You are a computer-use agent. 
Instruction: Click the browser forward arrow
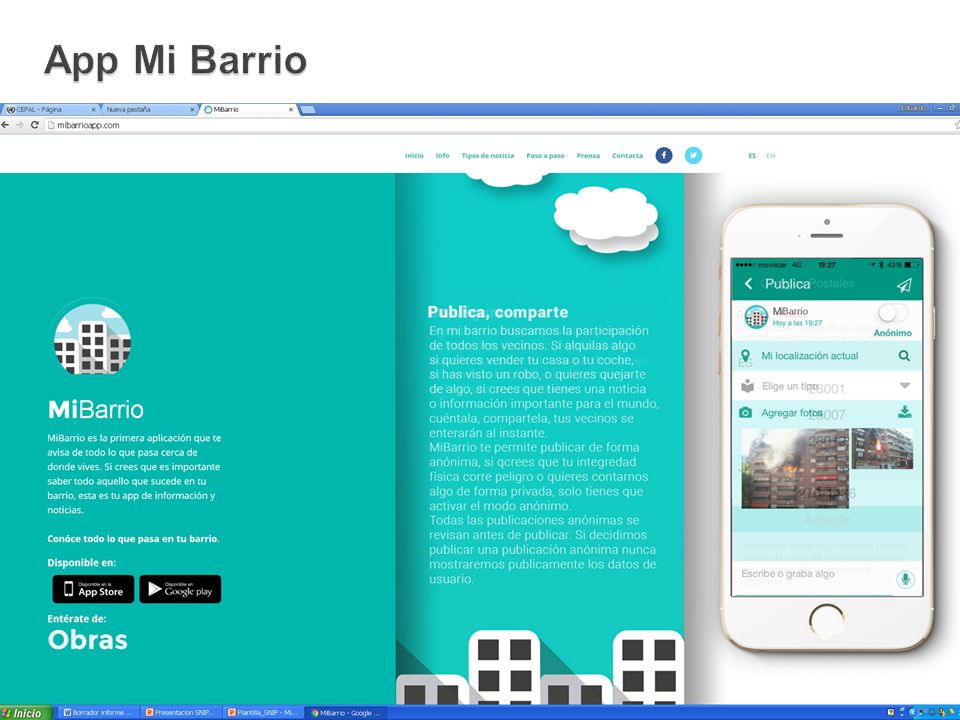click(x=20, y=125)
